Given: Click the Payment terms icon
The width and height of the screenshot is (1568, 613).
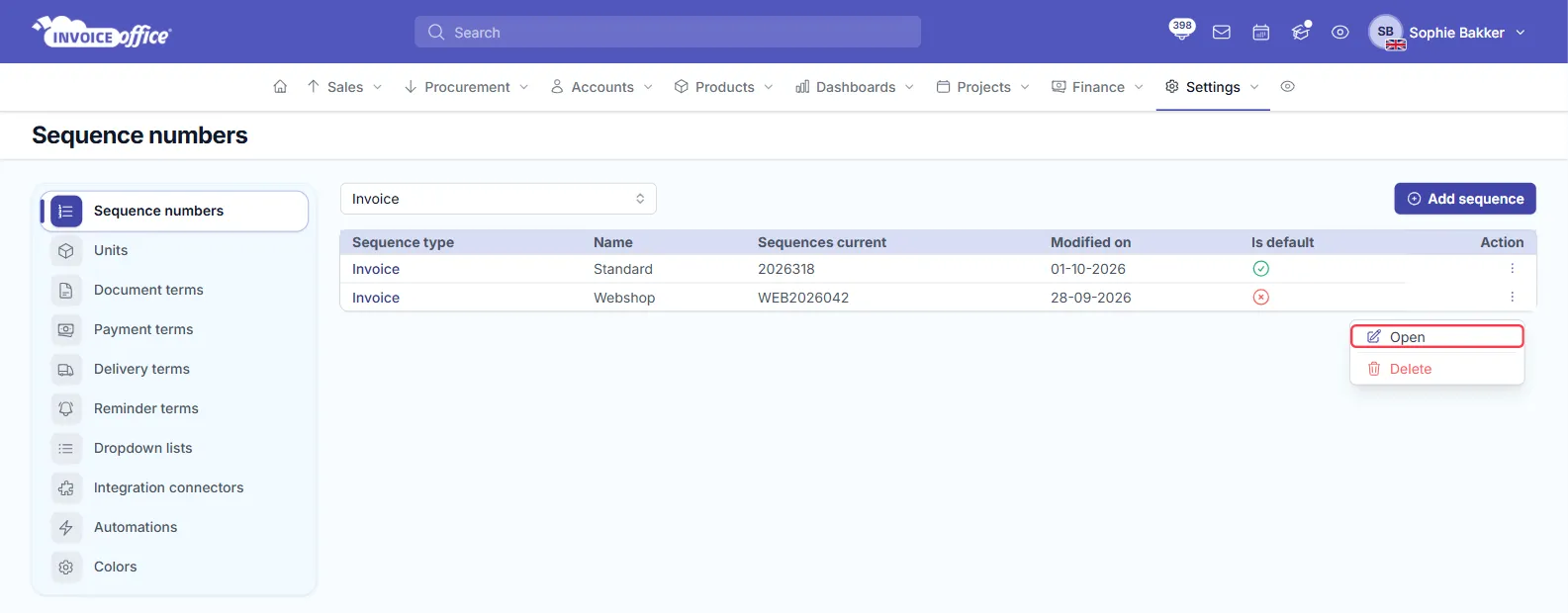Looking at the screenshot, I should coord(66,329).
